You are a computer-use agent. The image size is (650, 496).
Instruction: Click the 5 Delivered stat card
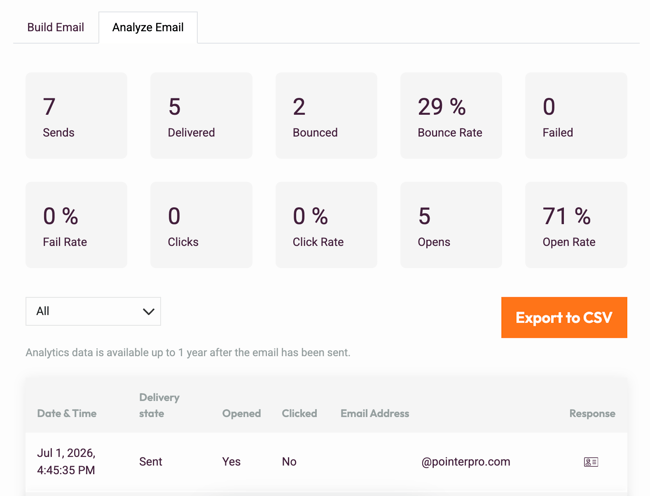coord(201,116)
